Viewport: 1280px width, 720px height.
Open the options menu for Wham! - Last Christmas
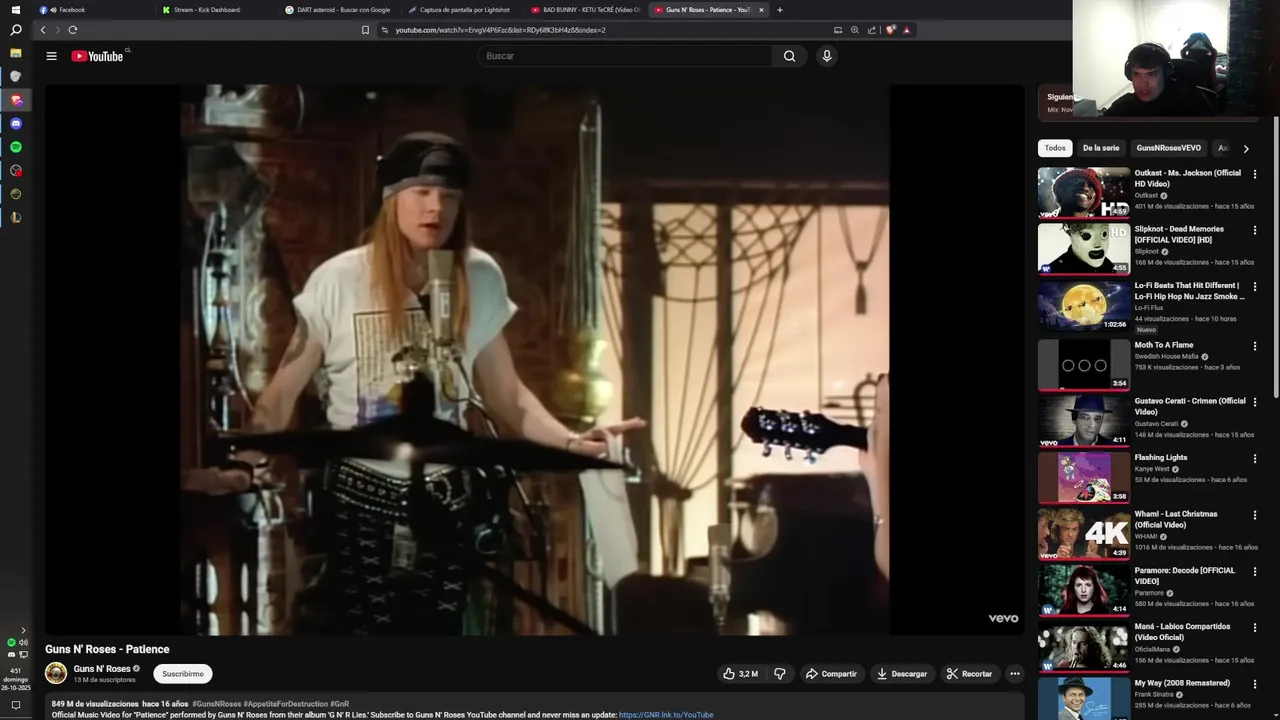1255,515
